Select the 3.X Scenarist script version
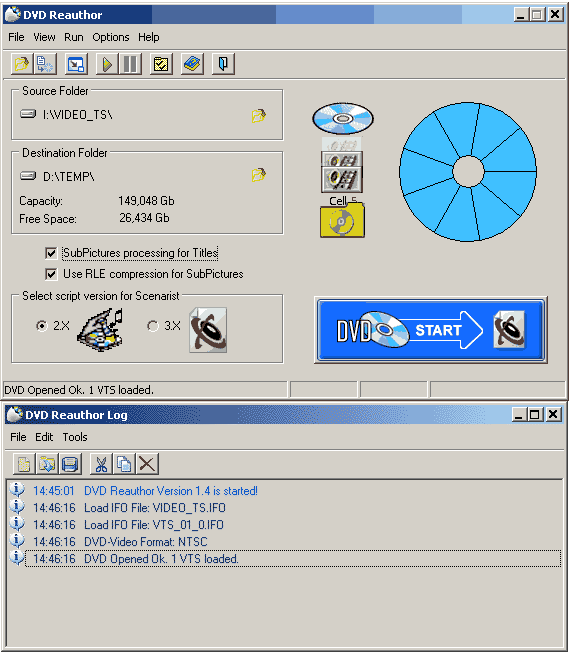The height and width of the screenshot is (654, 569). click(153, 326)
